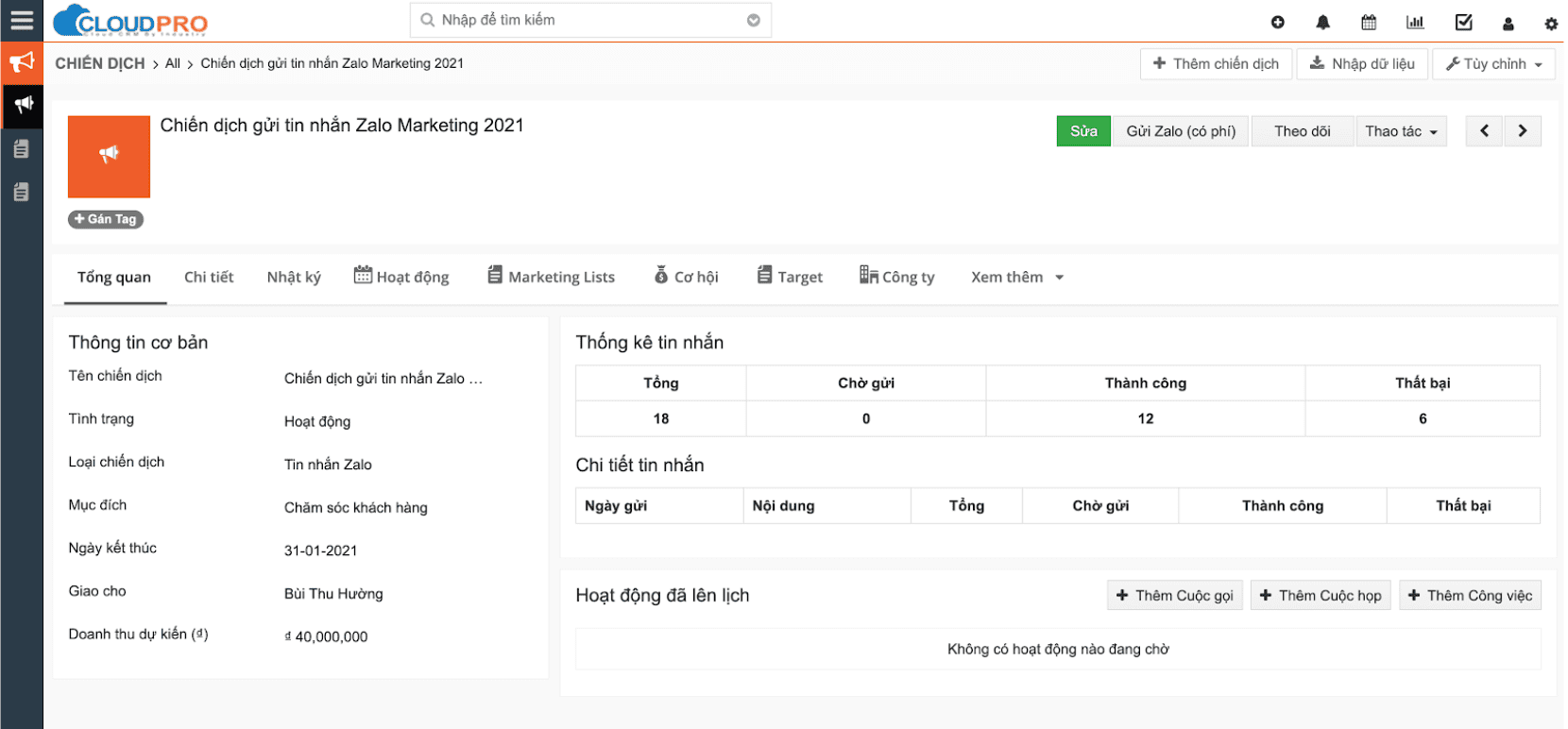Open the notifications bell
This screenshot has height=729, width=1568.
(x=1322, y=22)
